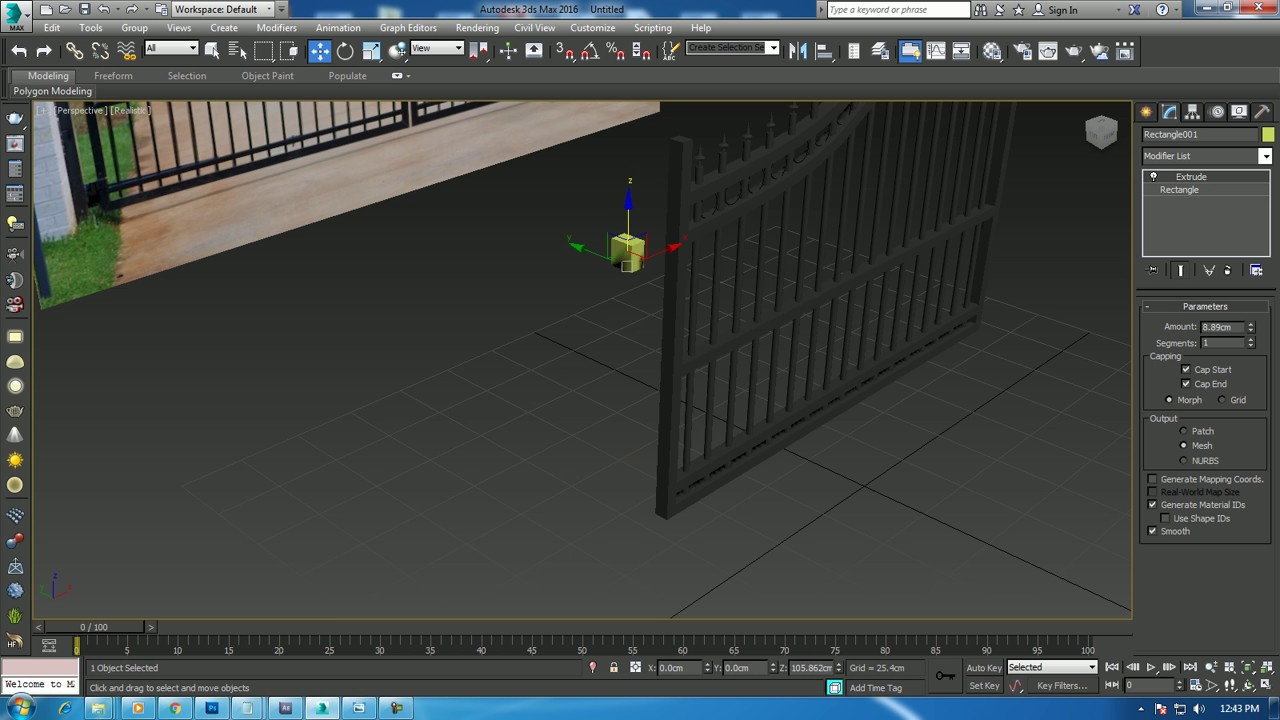Toggle the Angle Snap icon

click(x=590, y=51)
